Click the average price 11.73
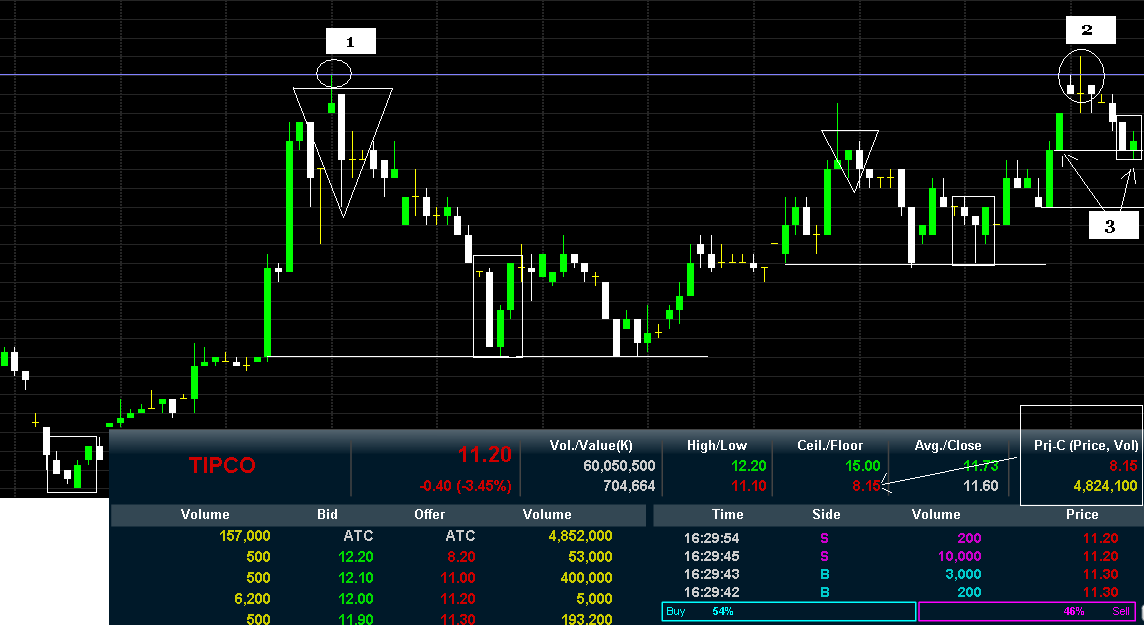Image resolution: width=1144 pixels, height=625 pixels. pyautogui.click(x=981, y=465)
